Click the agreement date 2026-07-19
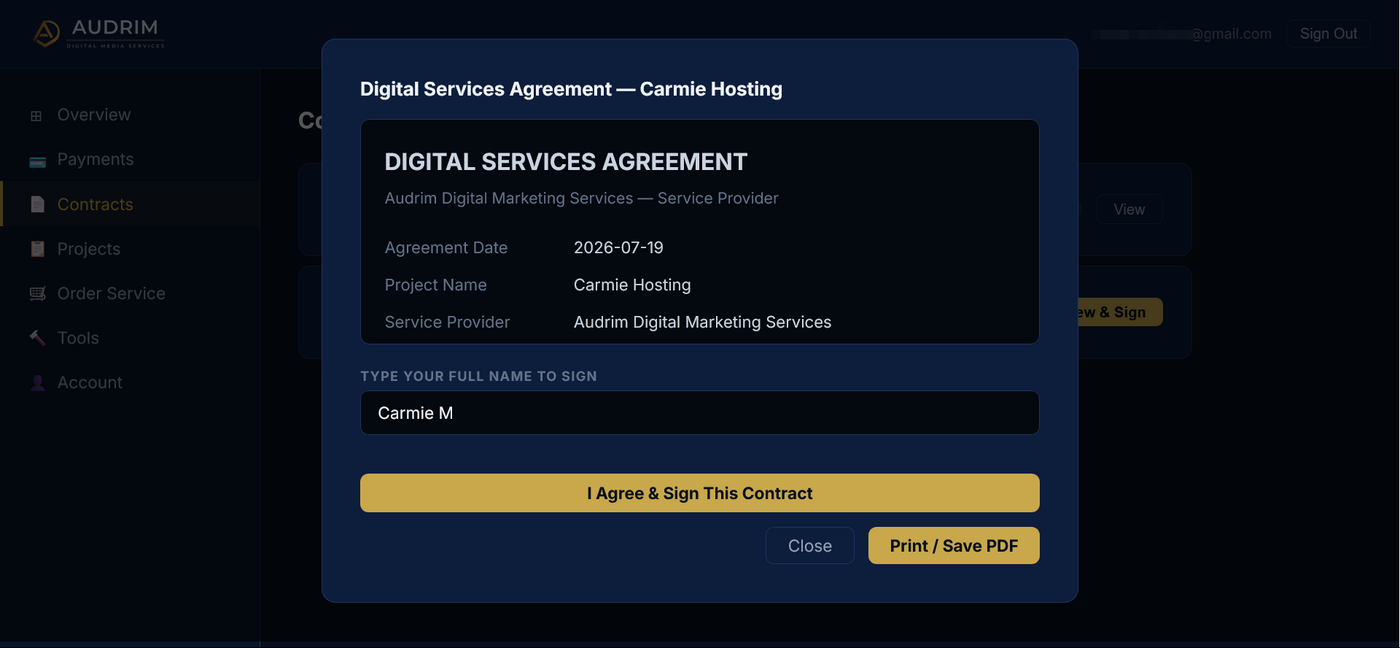1400x648 pixels. click(619, 247)
